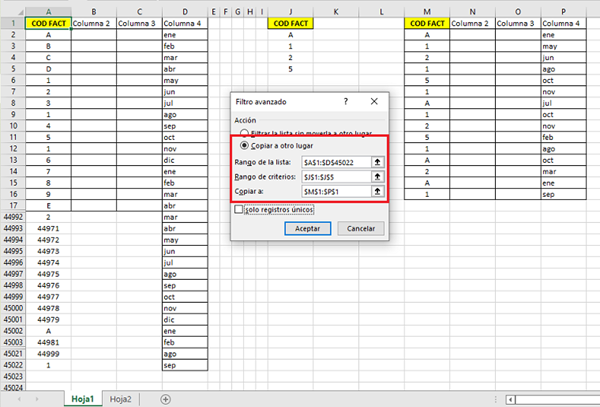This screenshot has height=407, width=600.
Task: Collapse the Copiar a range selector
Action: [x=377, y=191]
